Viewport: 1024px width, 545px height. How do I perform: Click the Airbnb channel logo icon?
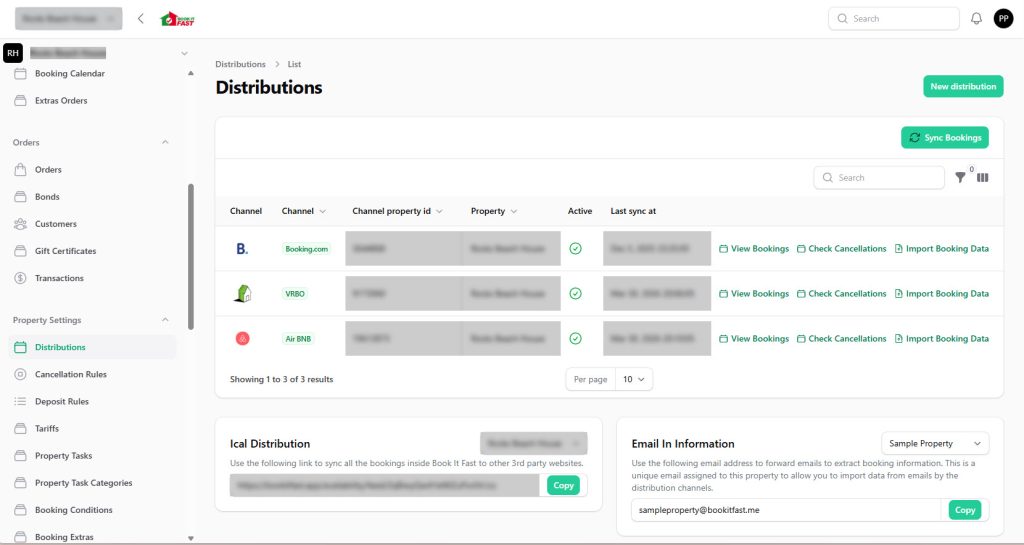click(x=242, y=339)
